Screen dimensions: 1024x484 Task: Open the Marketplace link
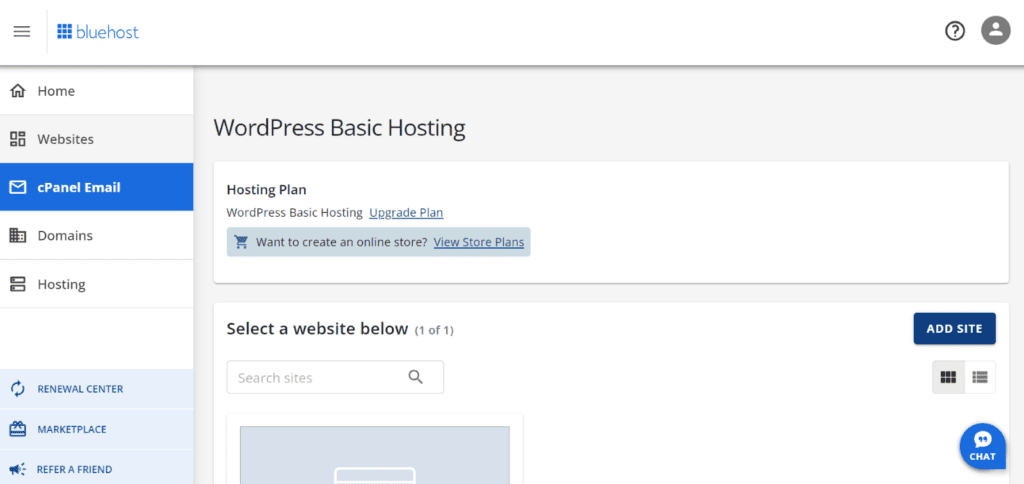pyautogui.click(x=97, y=429)
